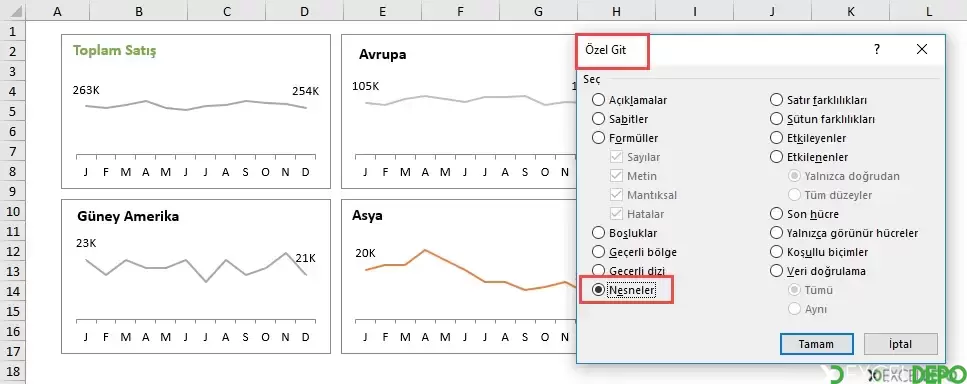Choose Sütun farklılıkları option

[x=823, y=119]
